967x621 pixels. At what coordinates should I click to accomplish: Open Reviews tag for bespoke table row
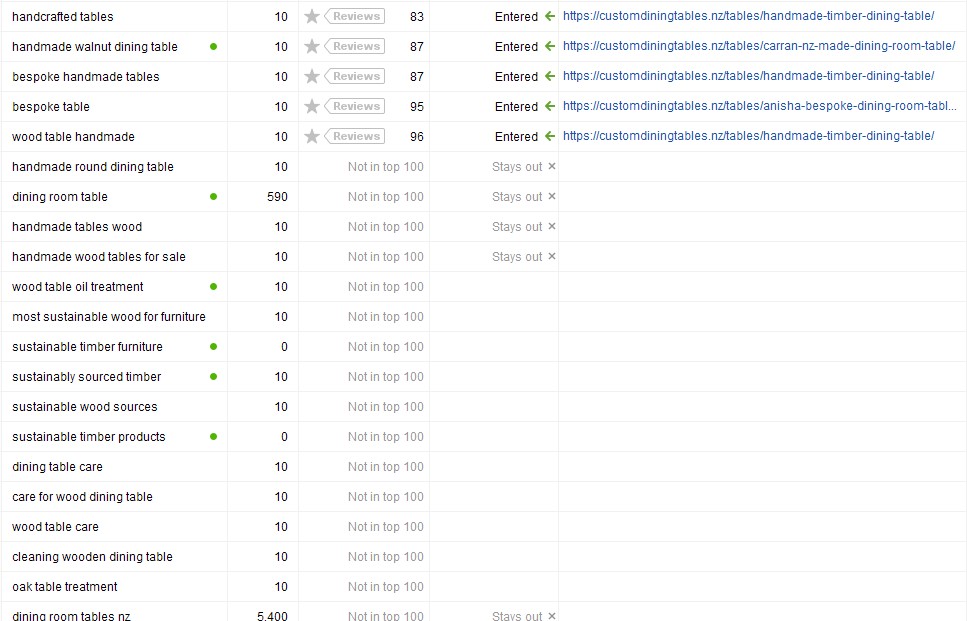tap(355, 107)
